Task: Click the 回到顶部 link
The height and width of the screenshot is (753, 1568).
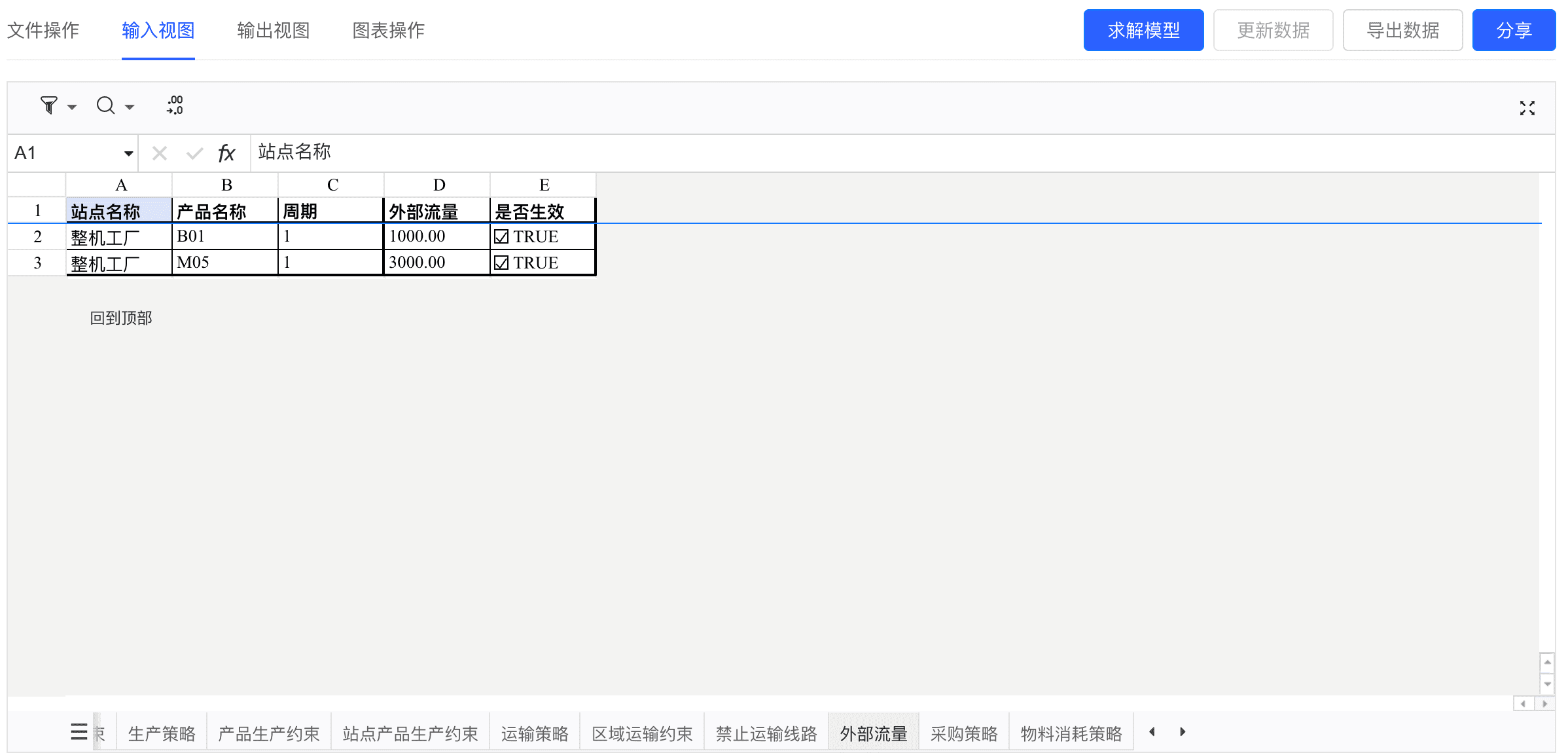Action: [121, 318]
